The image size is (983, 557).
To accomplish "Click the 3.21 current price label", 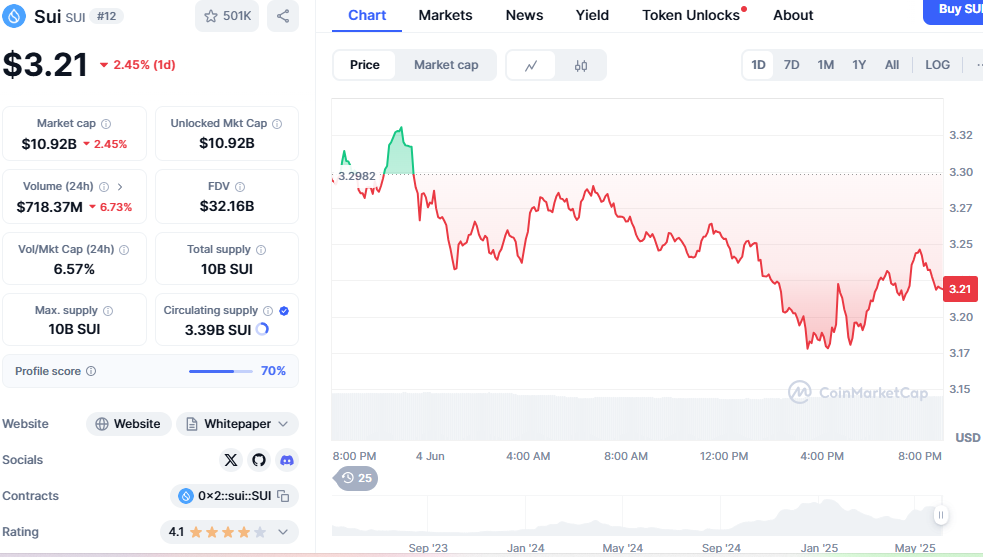I will pyautogui.click(x=960, y=289).
